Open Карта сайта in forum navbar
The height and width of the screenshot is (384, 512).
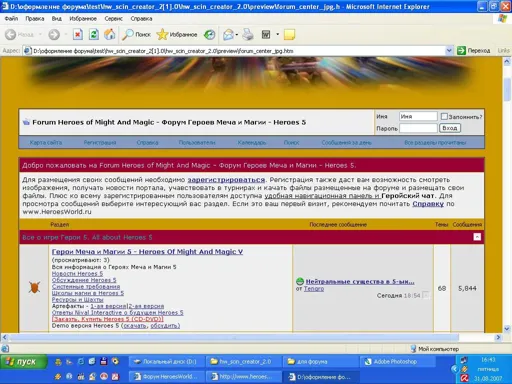[x=46, y=142]
